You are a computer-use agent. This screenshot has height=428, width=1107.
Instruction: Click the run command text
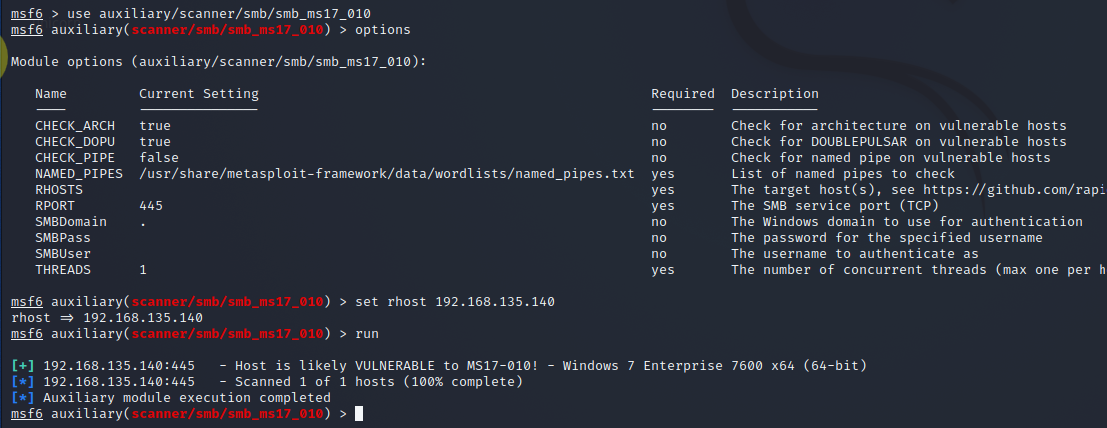click(366, 333)
